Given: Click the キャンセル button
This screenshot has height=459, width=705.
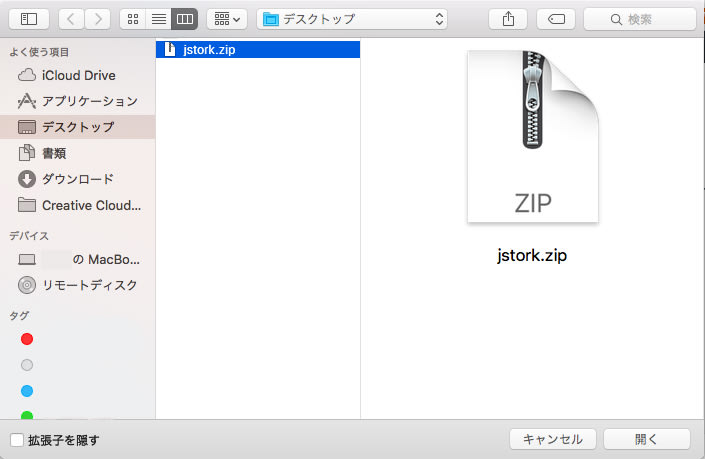Looking at the screenshot, I should (x=553, y=439).
